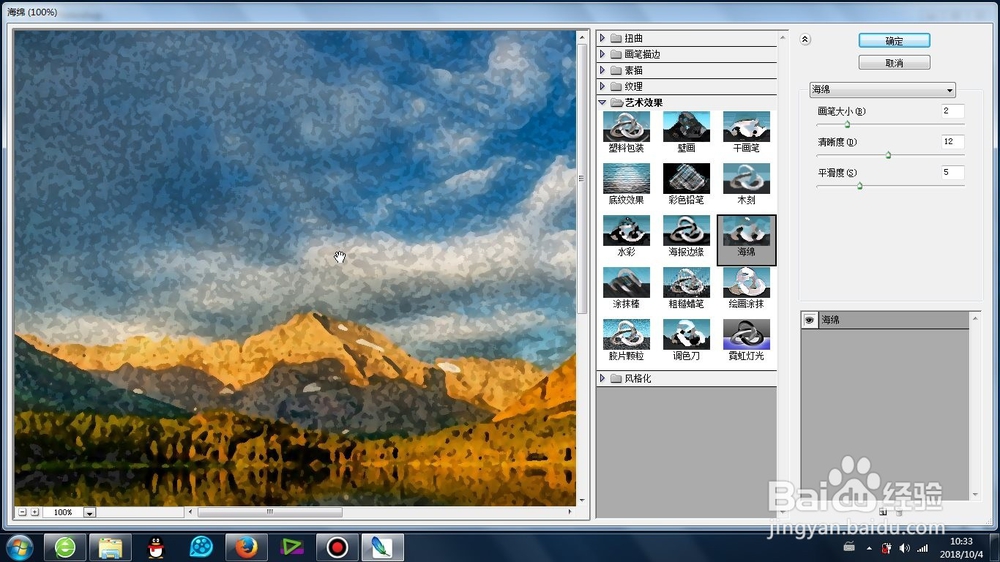Click the preview vertical scrollbar down arrow
The height and width of the screenshot is (562, 1000).
(x=582, y=501)
